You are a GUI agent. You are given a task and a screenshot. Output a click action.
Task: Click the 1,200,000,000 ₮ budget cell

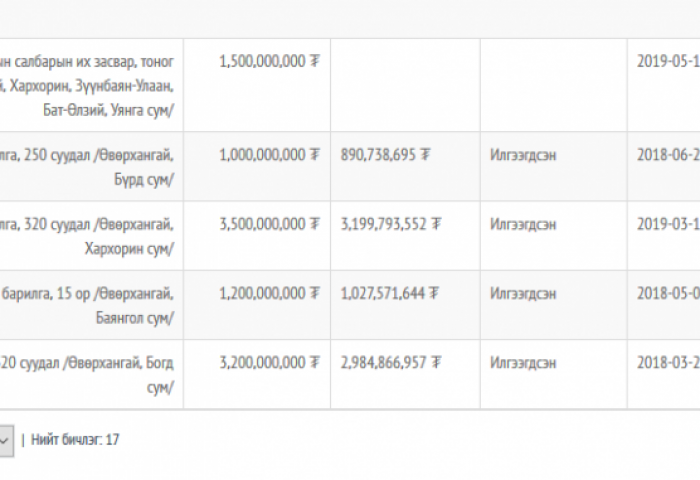269,294
